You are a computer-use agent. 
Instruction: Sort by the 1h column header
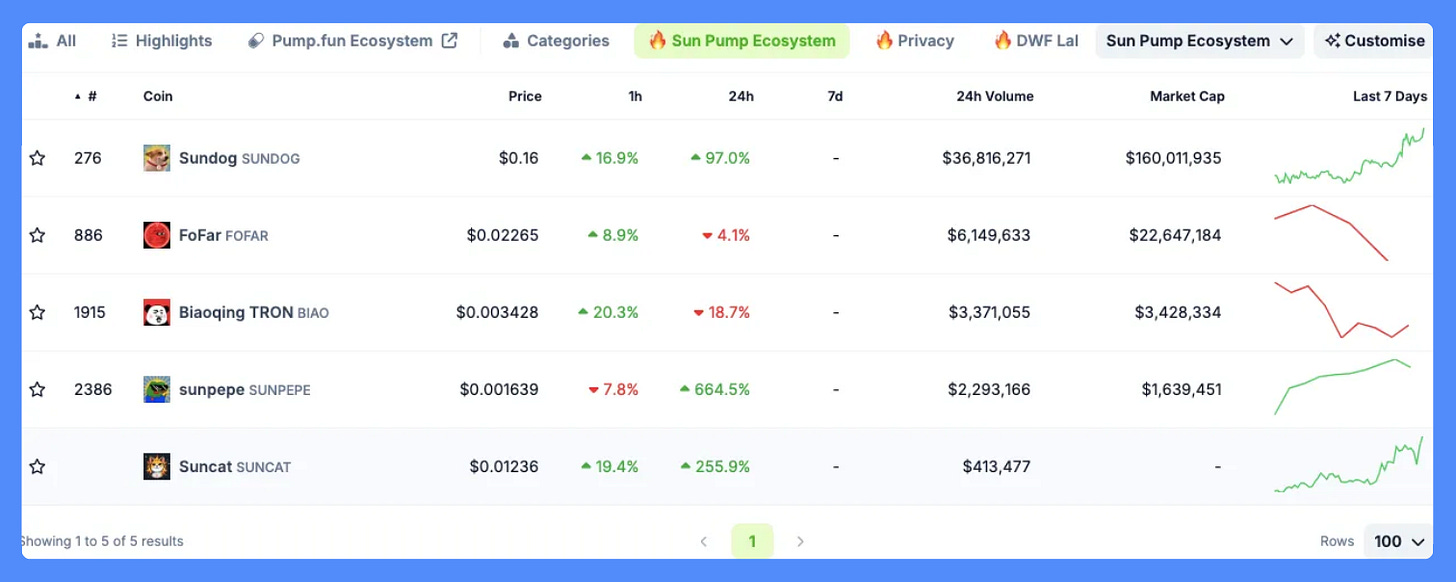pyautogui.click(x=635, y=97)
